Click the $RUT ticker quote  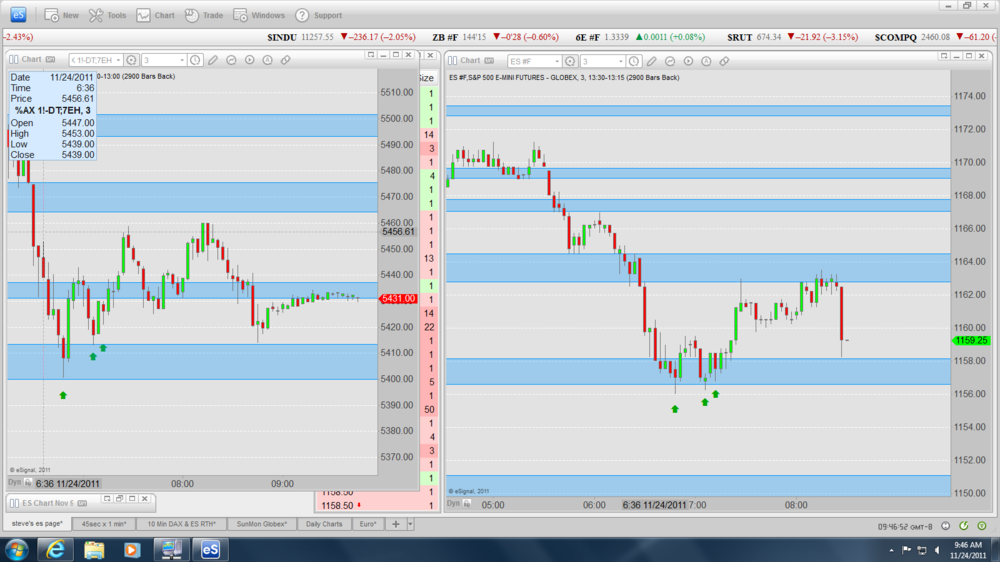[x=792, y=37]
